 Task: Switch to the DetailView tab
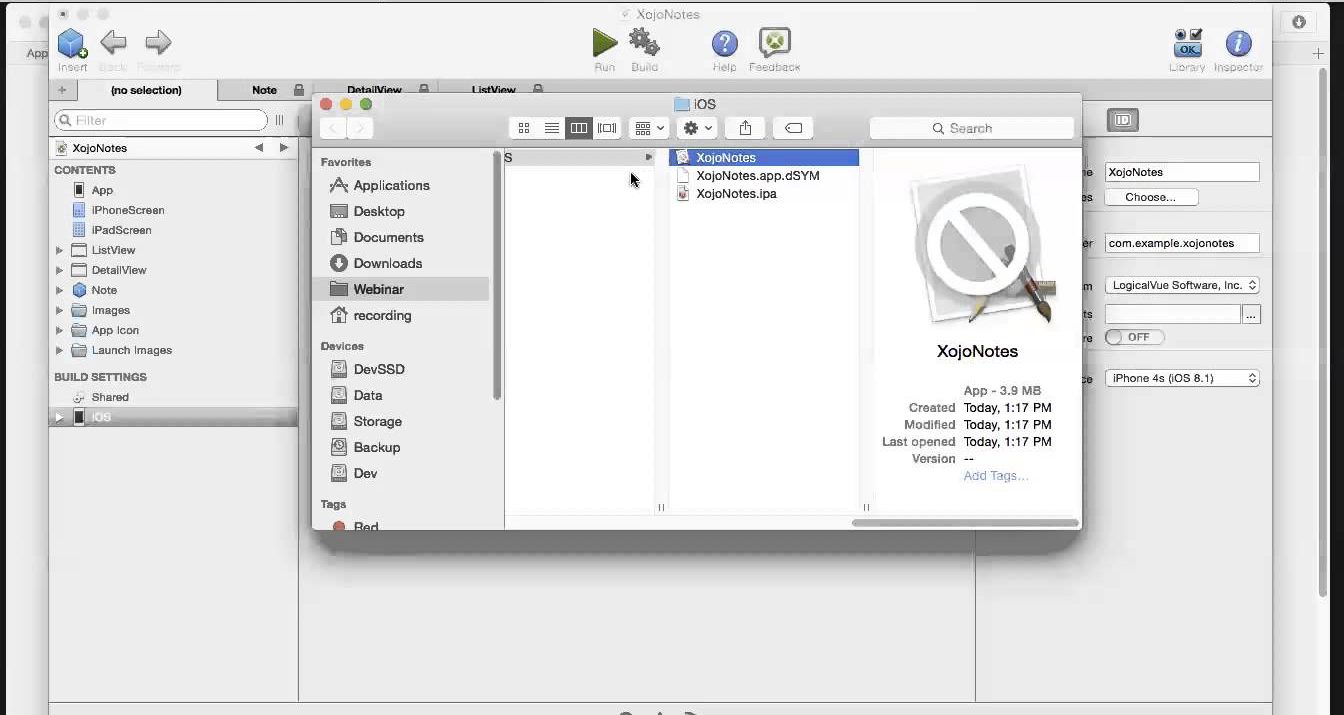pyautogui.click(x=374, y=90)
